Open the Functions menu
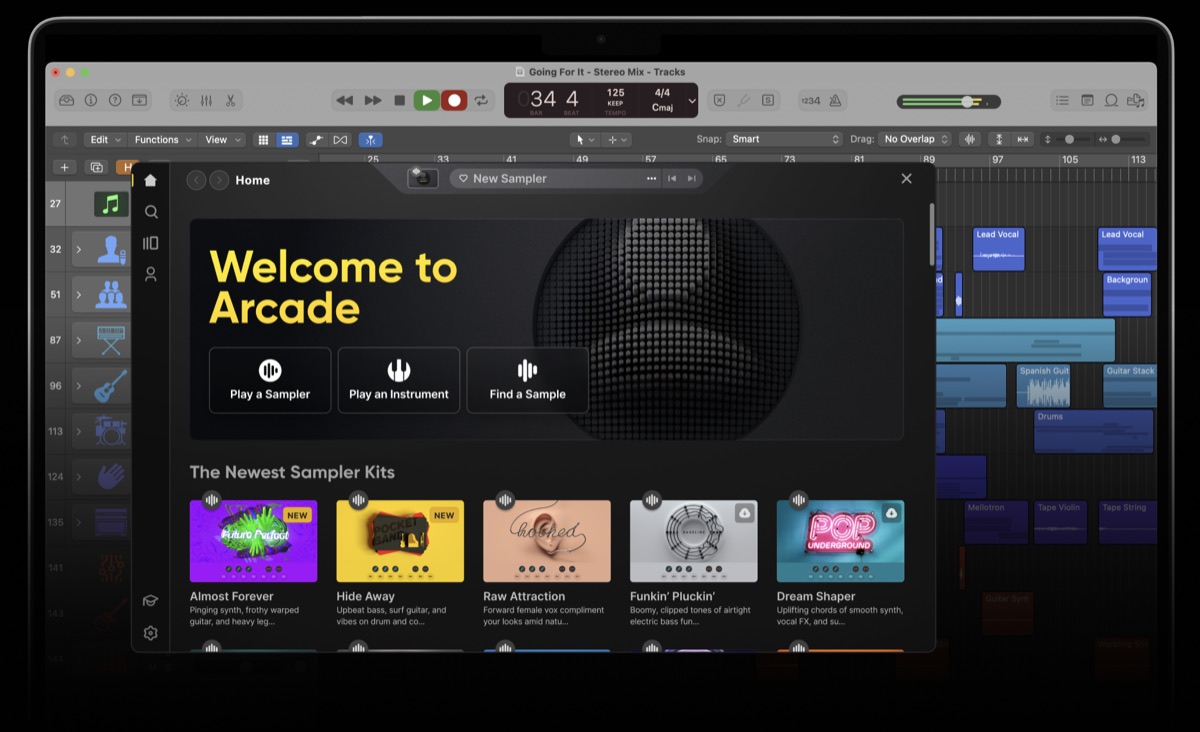The height and width of the screenshot is (732, 1200). [162, 140]
